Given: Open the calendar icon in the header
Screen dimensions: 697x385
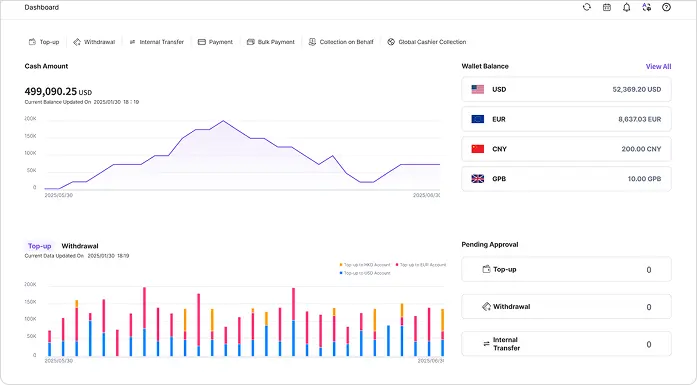Looking at the screenshot, I should [607, 7].
